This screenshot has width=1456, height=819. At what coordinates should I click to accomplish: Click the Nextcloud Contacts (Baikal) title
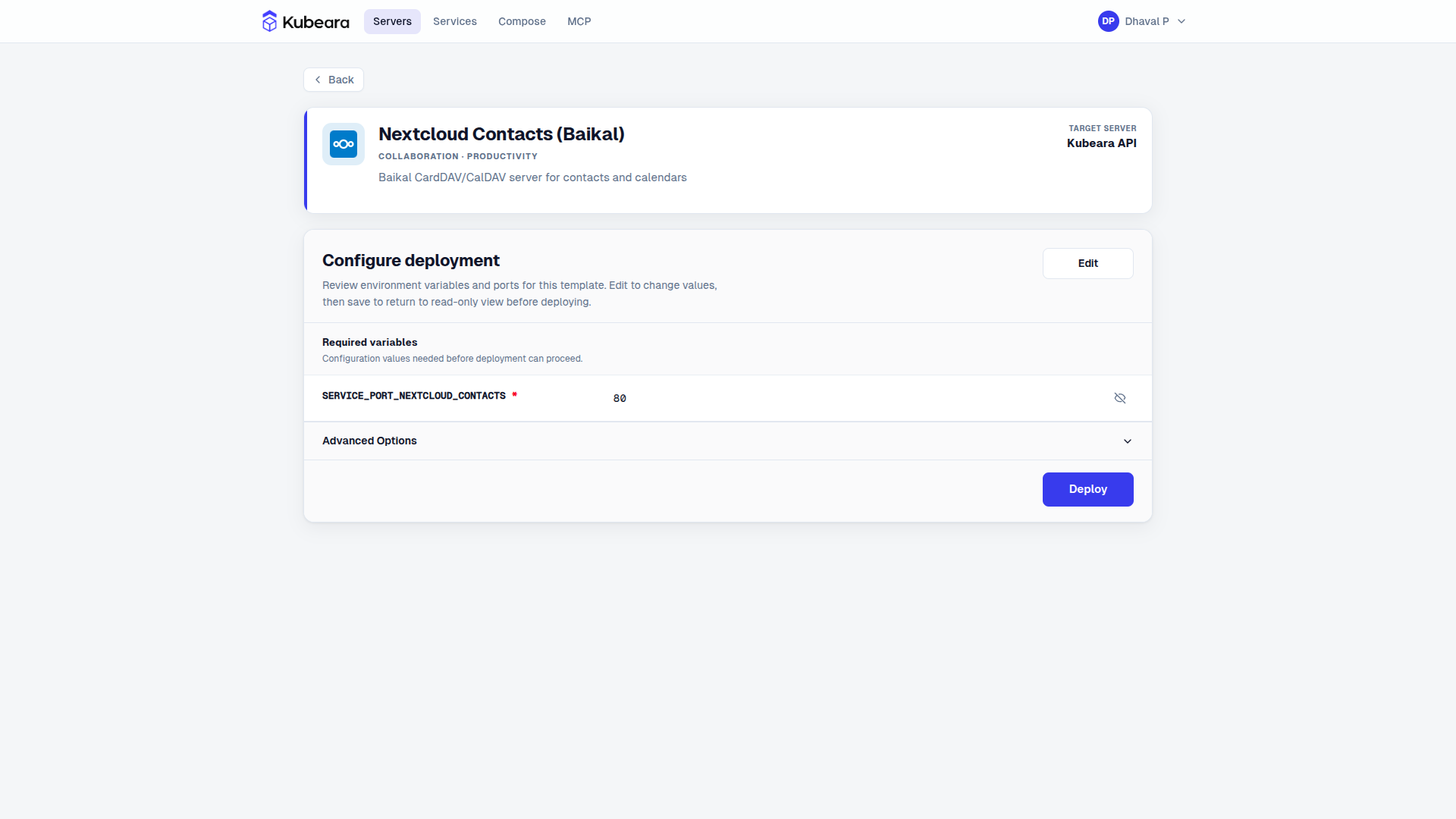pyautogui.click(x=501, y=134)
